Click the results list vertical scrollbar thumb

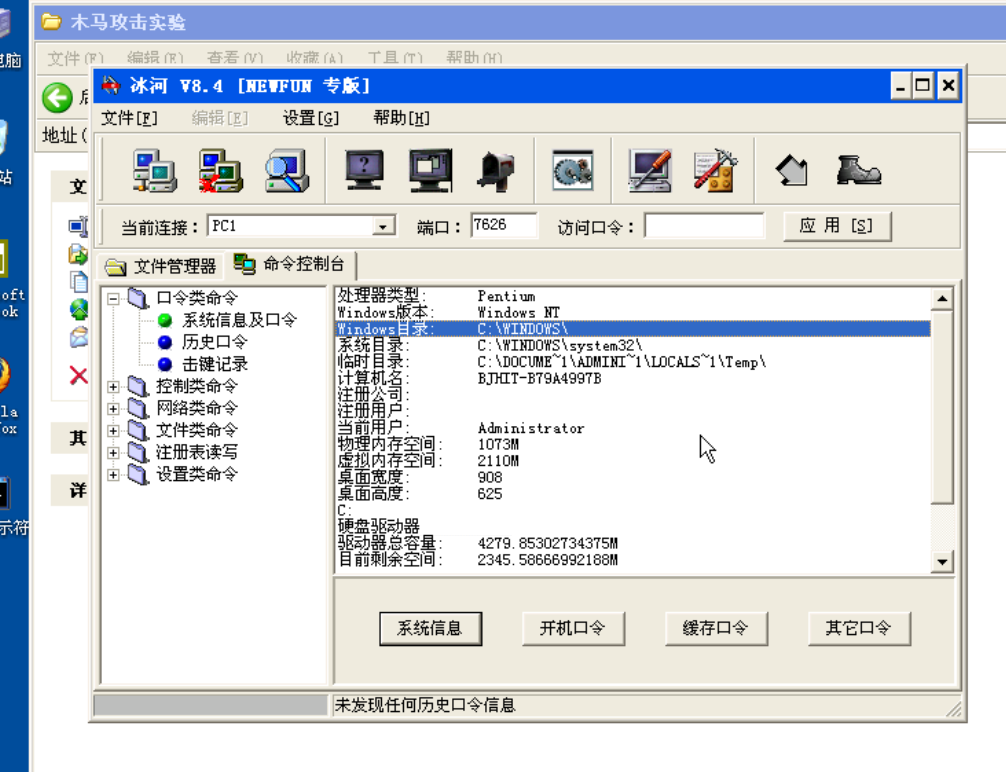pyautogui.click(x=942, y=407)
